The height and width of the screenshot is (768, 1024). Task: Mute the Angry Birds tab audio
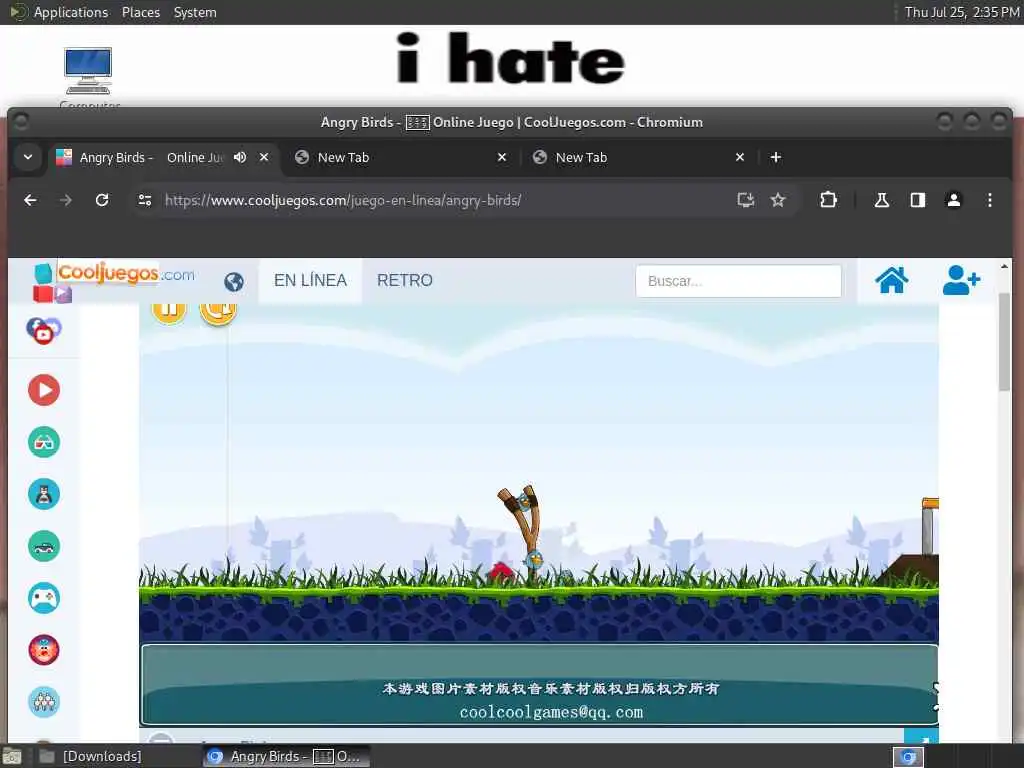point(240,157)
